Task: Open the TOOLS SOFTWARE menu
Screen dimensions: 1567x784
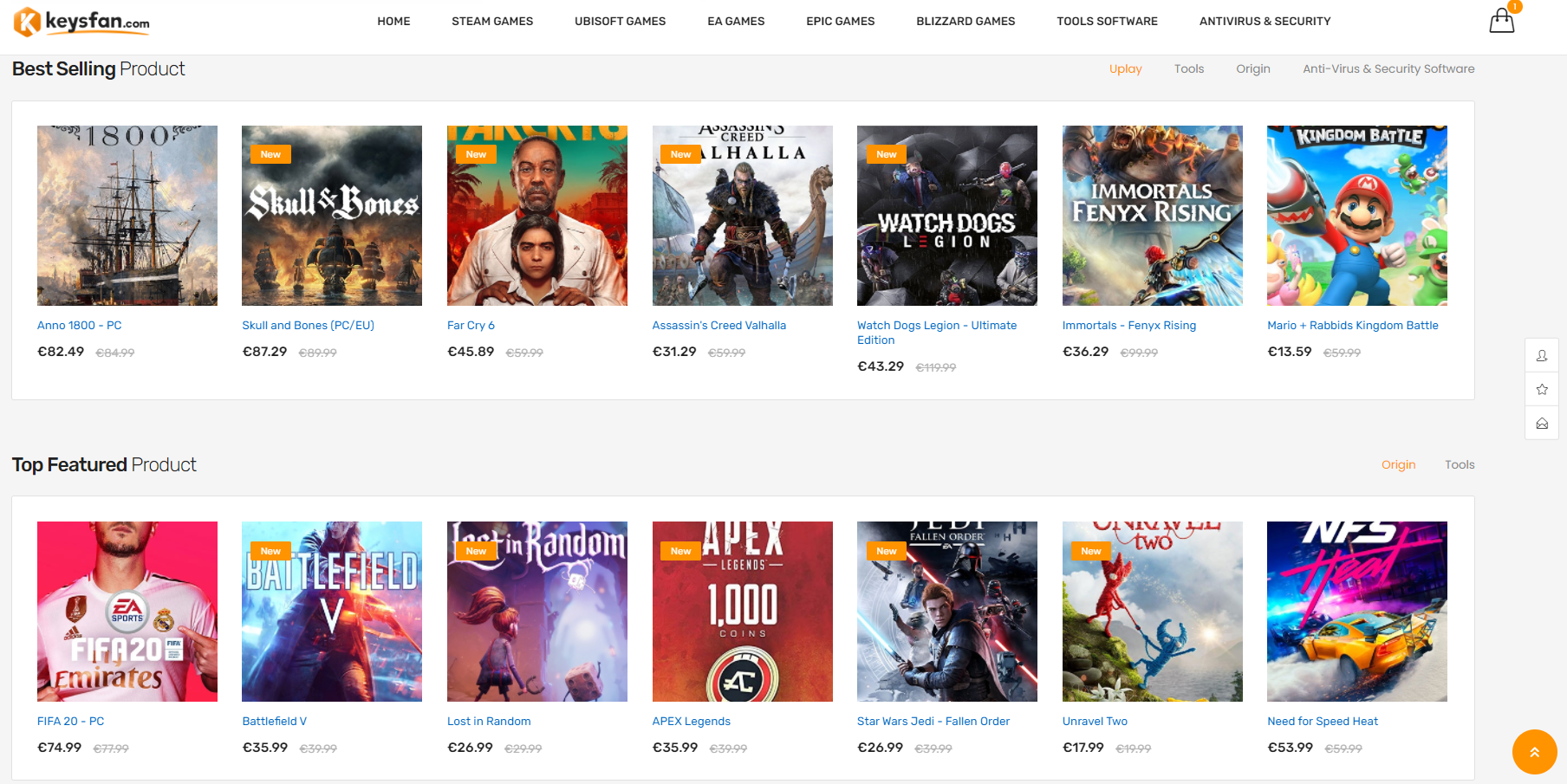Action: [1107, 22]
